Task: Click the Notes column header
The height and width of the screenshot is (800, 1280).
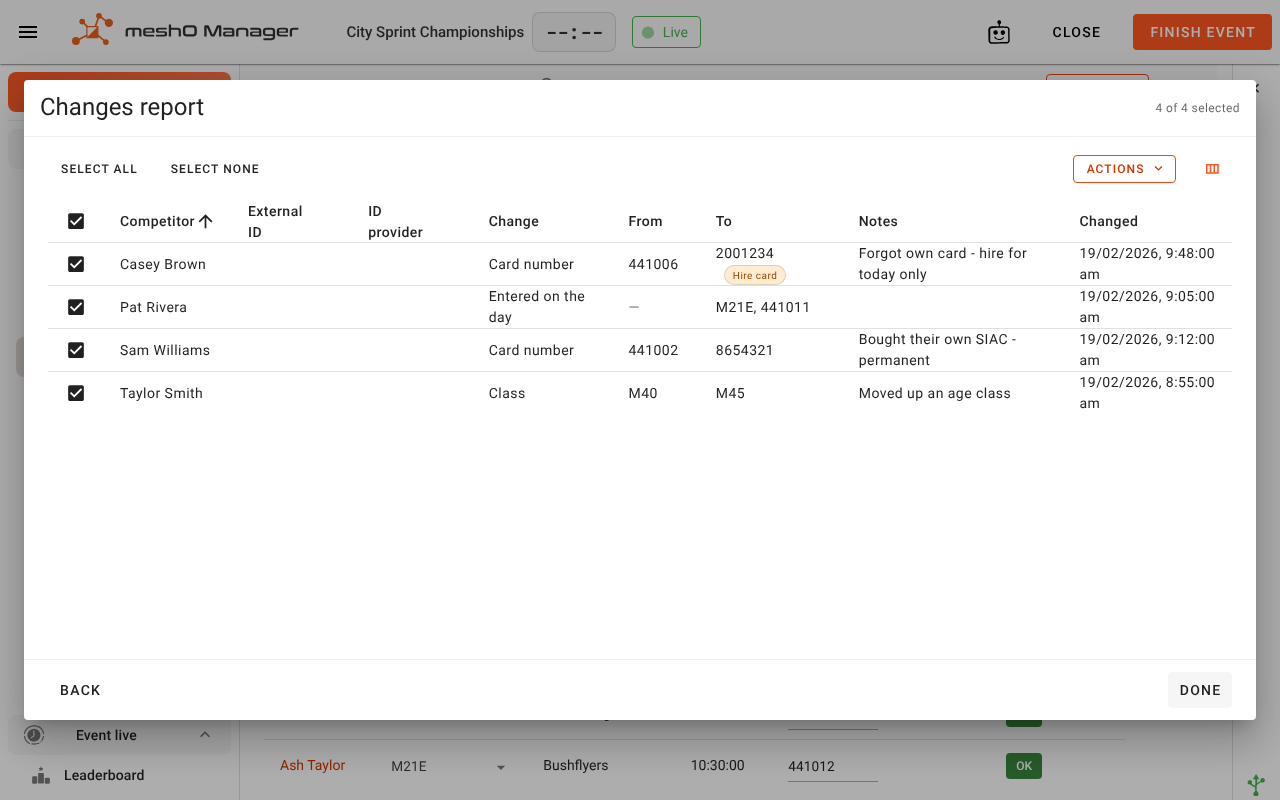Action: [878, 221]
